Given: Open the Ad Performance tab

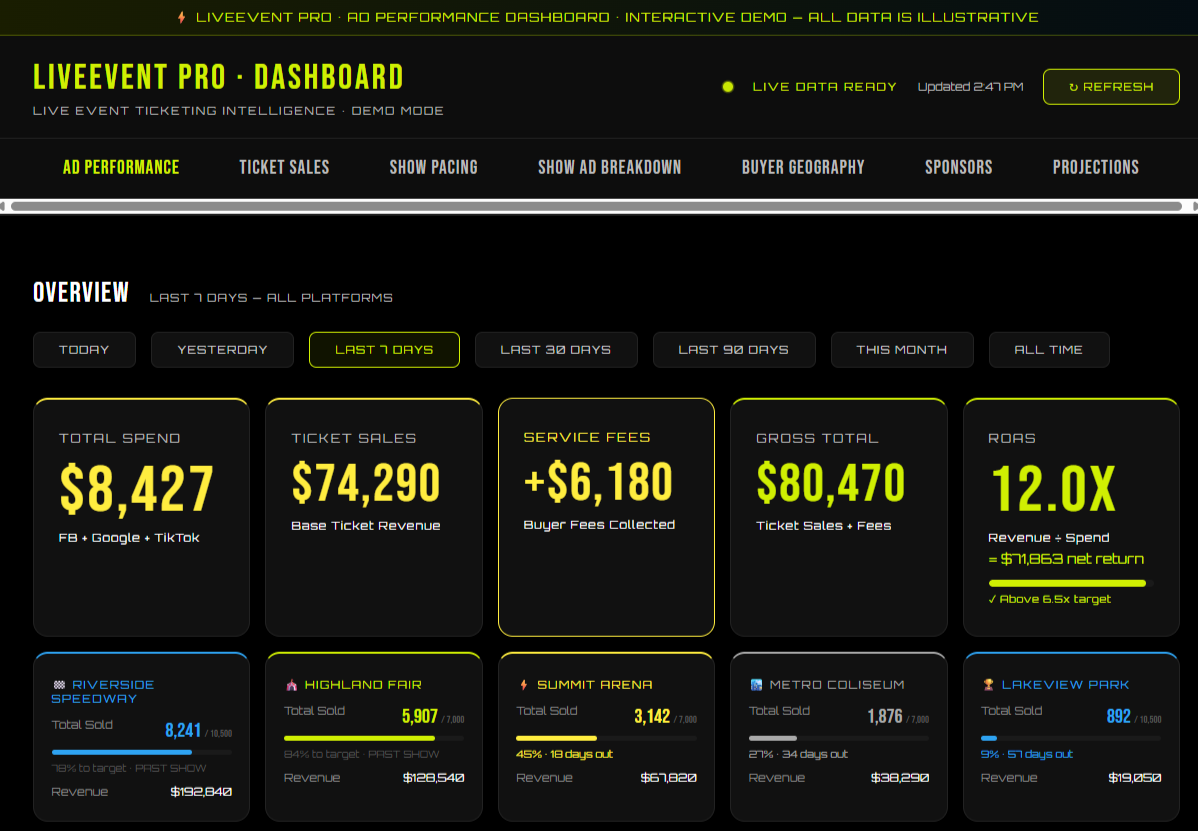Looking at the screenshot, I should 121,167.
